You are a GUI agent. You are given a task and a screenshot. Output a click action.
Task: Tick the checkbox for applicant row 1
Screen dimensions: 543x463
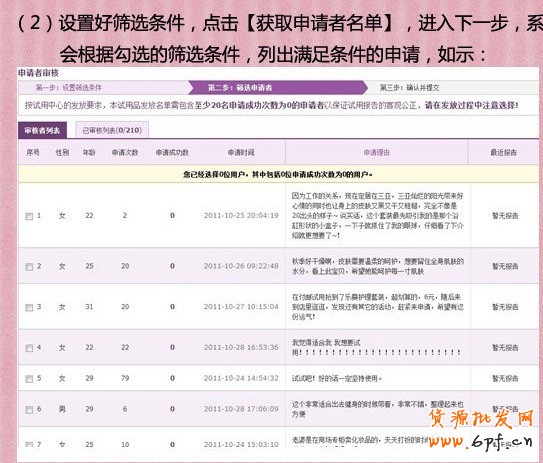(29, 216)
